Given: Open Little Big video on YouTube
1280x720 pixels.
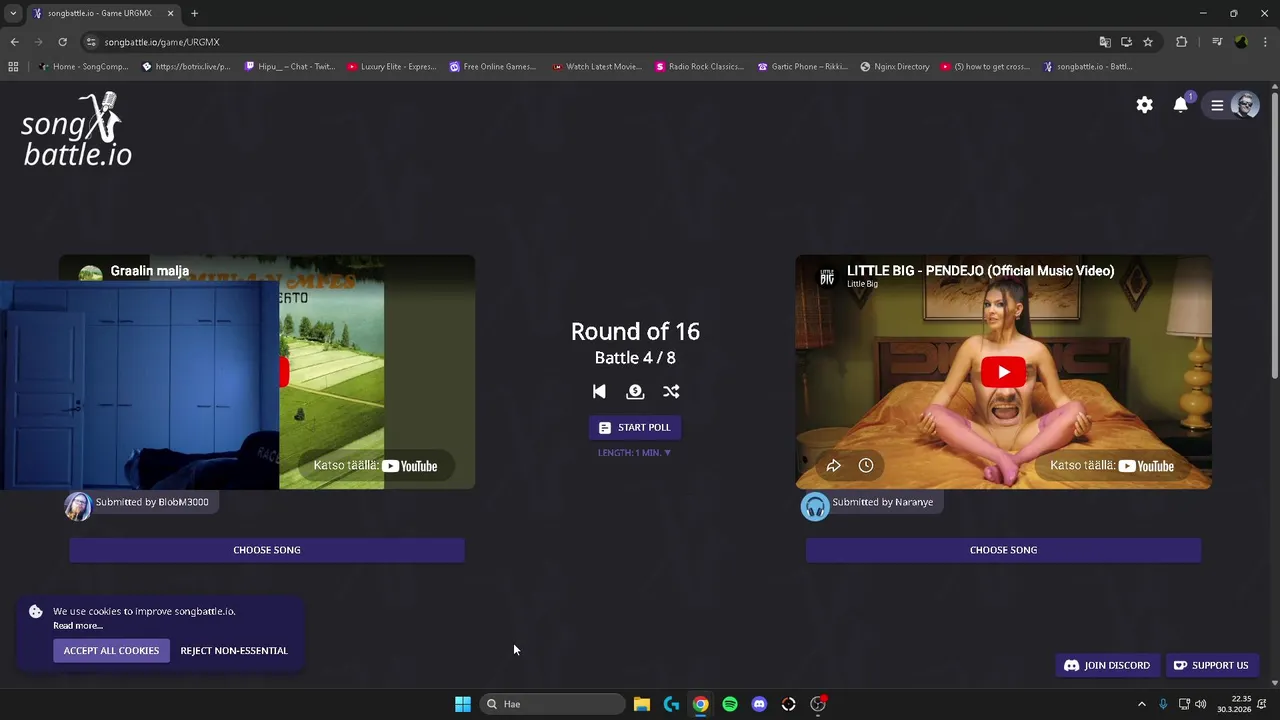Looking at the screenshot, I should [1112, 466].
